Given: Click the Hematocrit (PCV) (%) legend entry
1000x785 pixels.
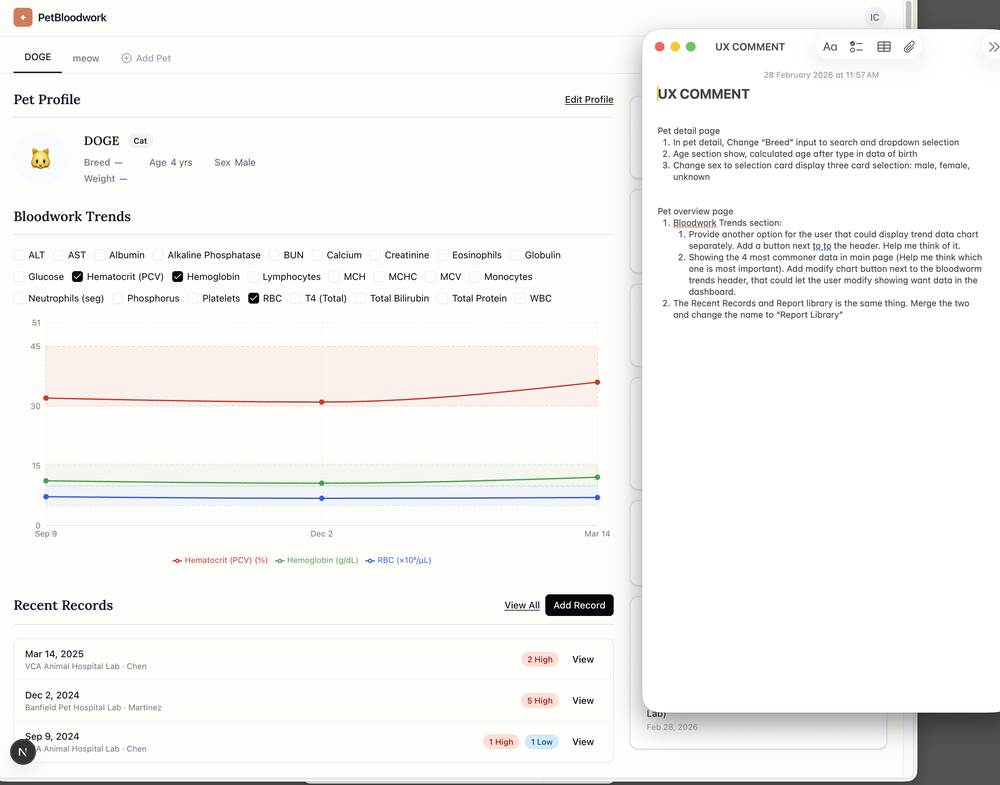Looking at the screenshot, I should point(220,560).
